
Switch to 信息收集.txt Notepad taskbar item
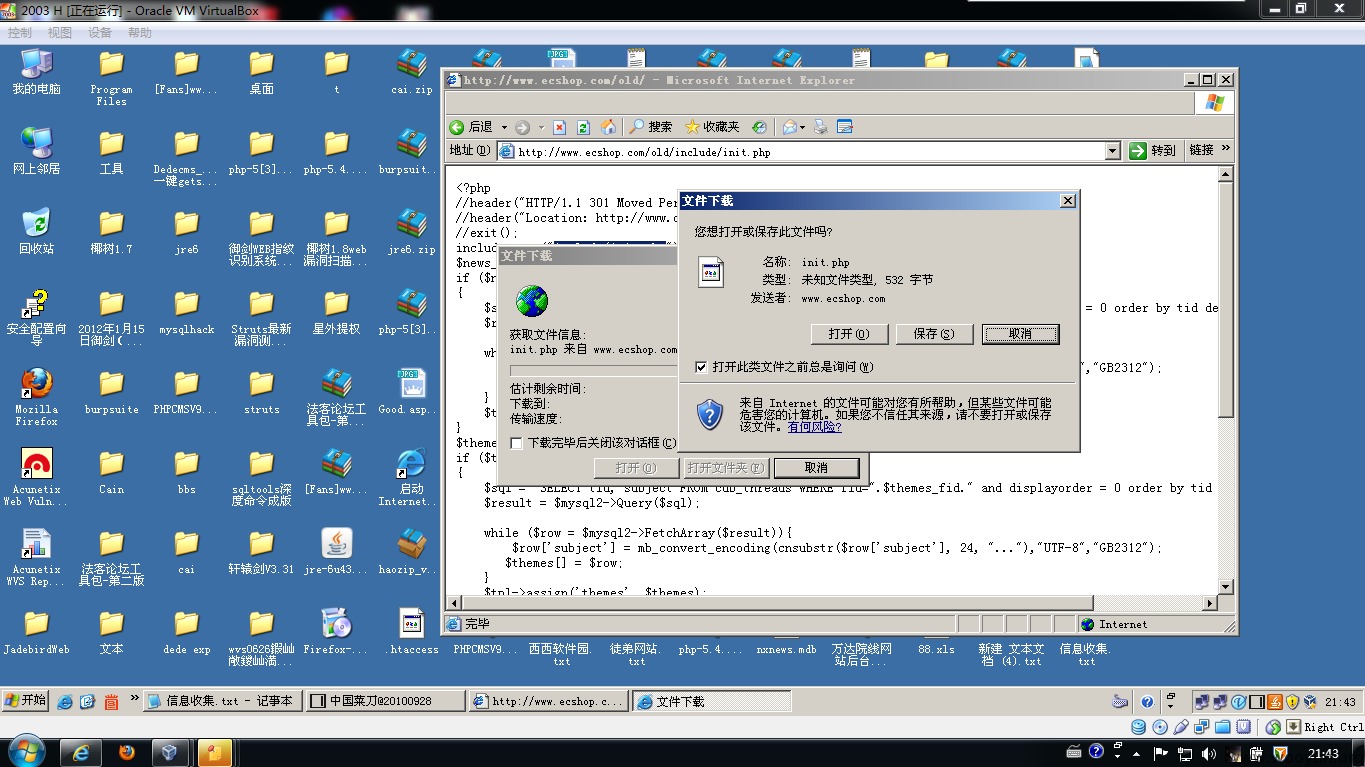pos(221,701)
